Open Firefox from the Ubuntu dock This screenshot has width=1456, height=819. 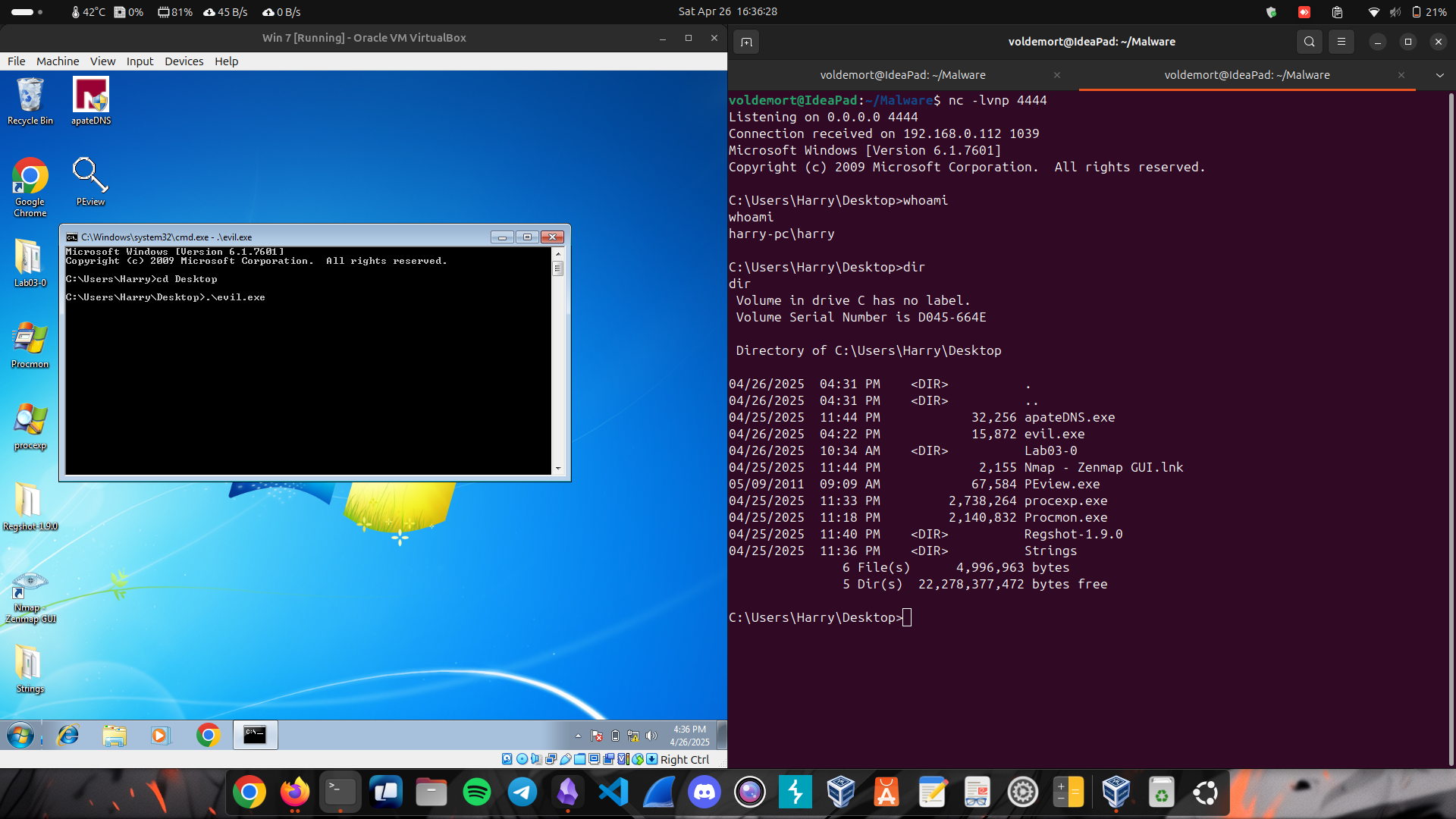295,792
